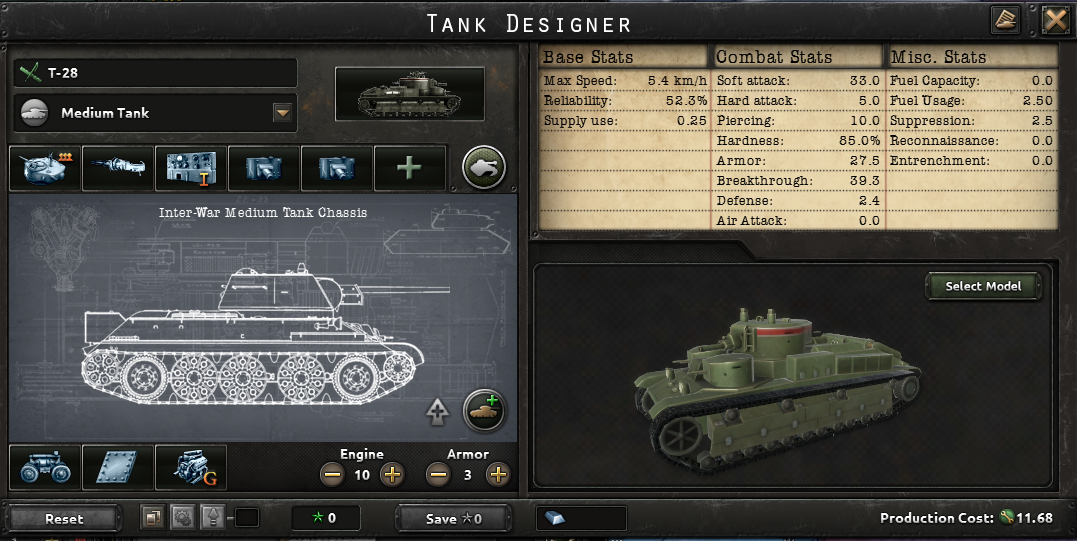Decrease the Engine level with minus
This screenshot has width=1077, height=541.
(332, 474)
